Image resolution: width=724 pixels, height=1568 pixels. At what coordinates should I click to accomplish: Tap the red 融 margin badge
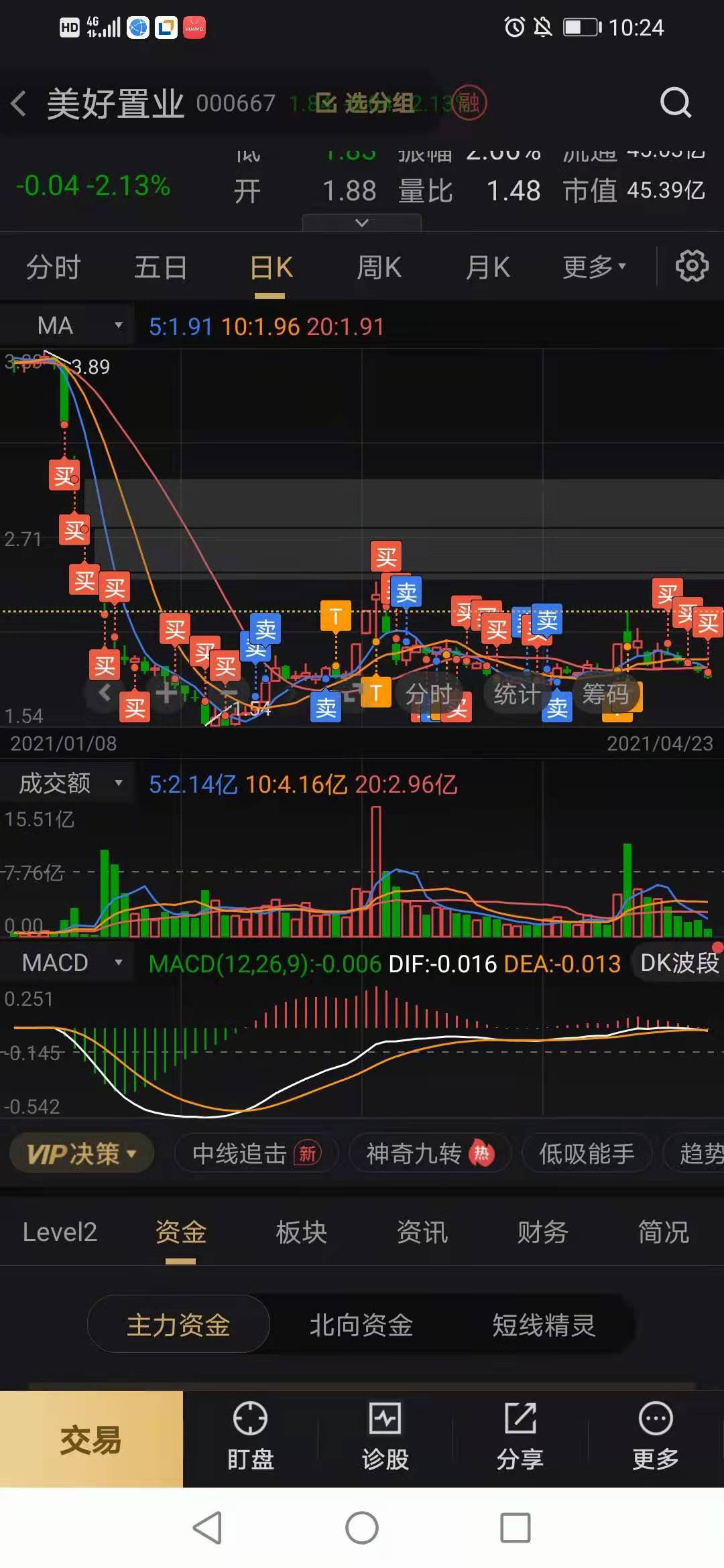(469, 103)
